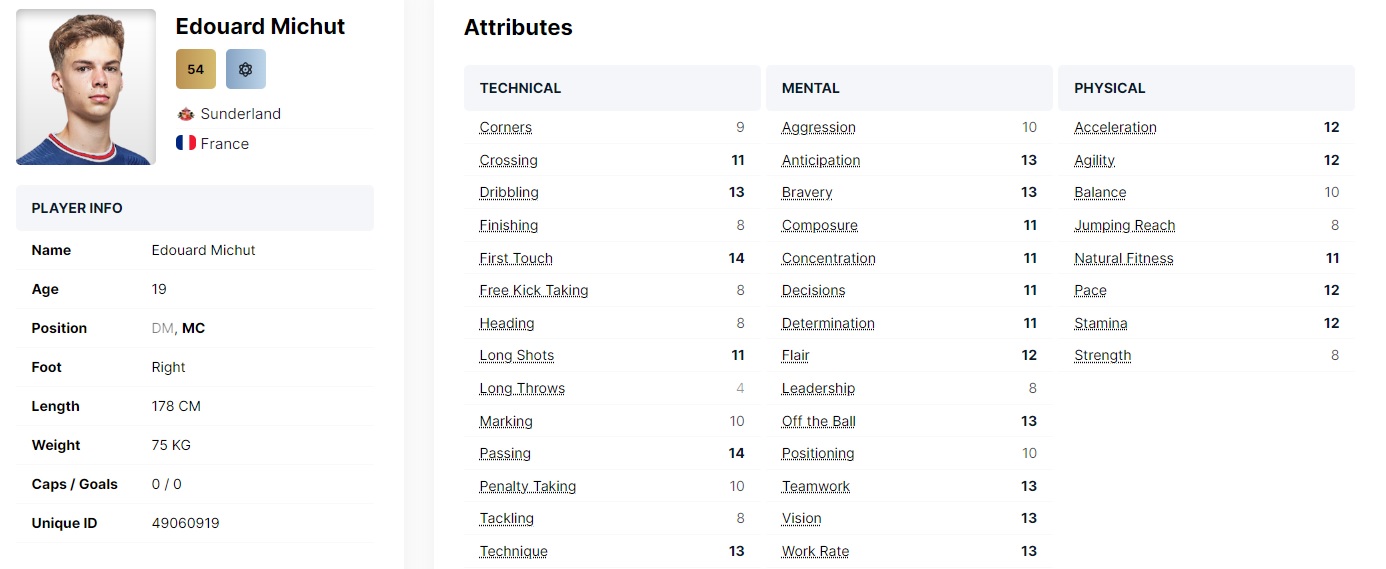Select the TECHNICAL attributes header

[612, 88]
